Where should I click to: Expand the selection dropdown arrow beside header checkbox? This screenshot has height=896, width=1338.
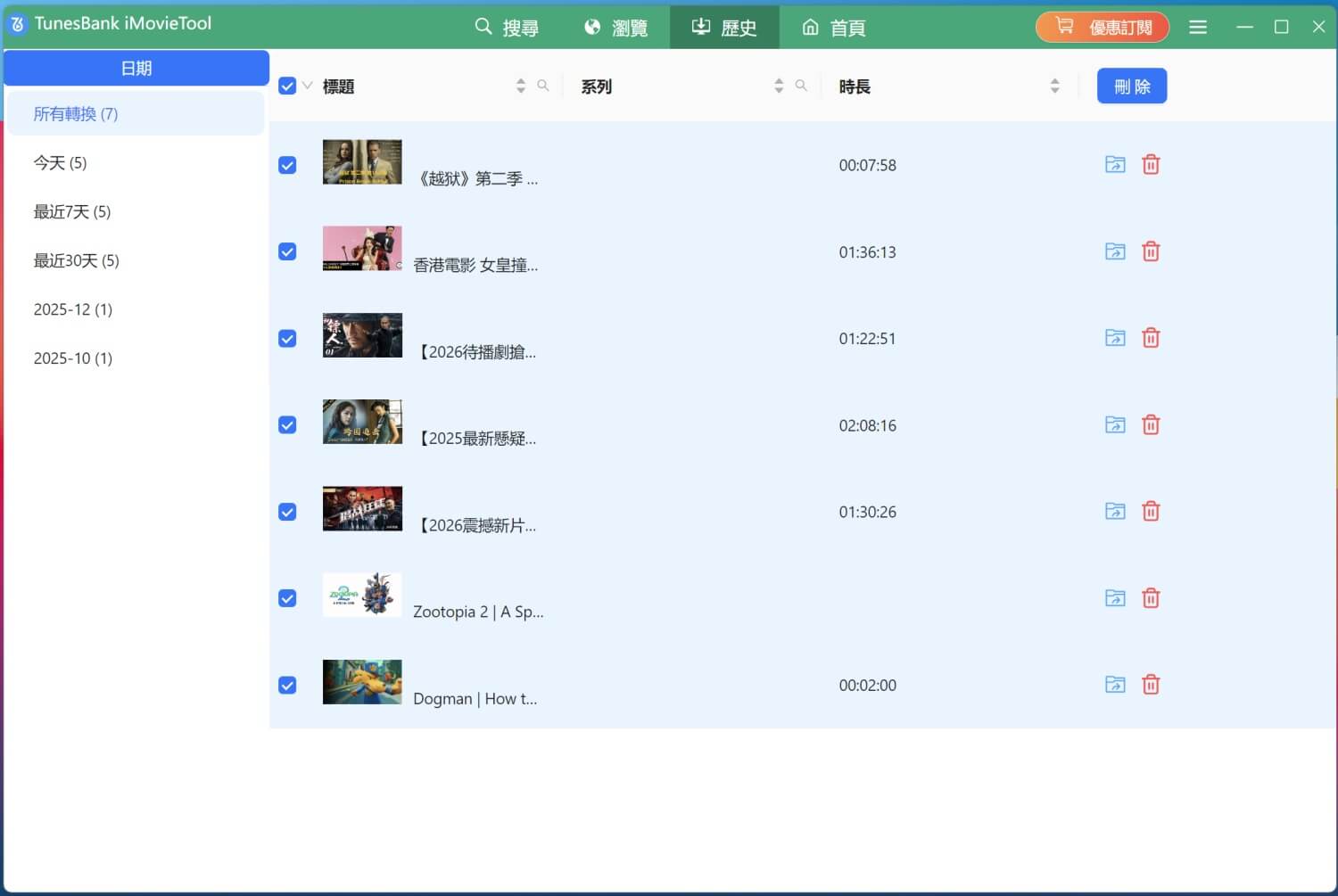[x=308, y=86]
